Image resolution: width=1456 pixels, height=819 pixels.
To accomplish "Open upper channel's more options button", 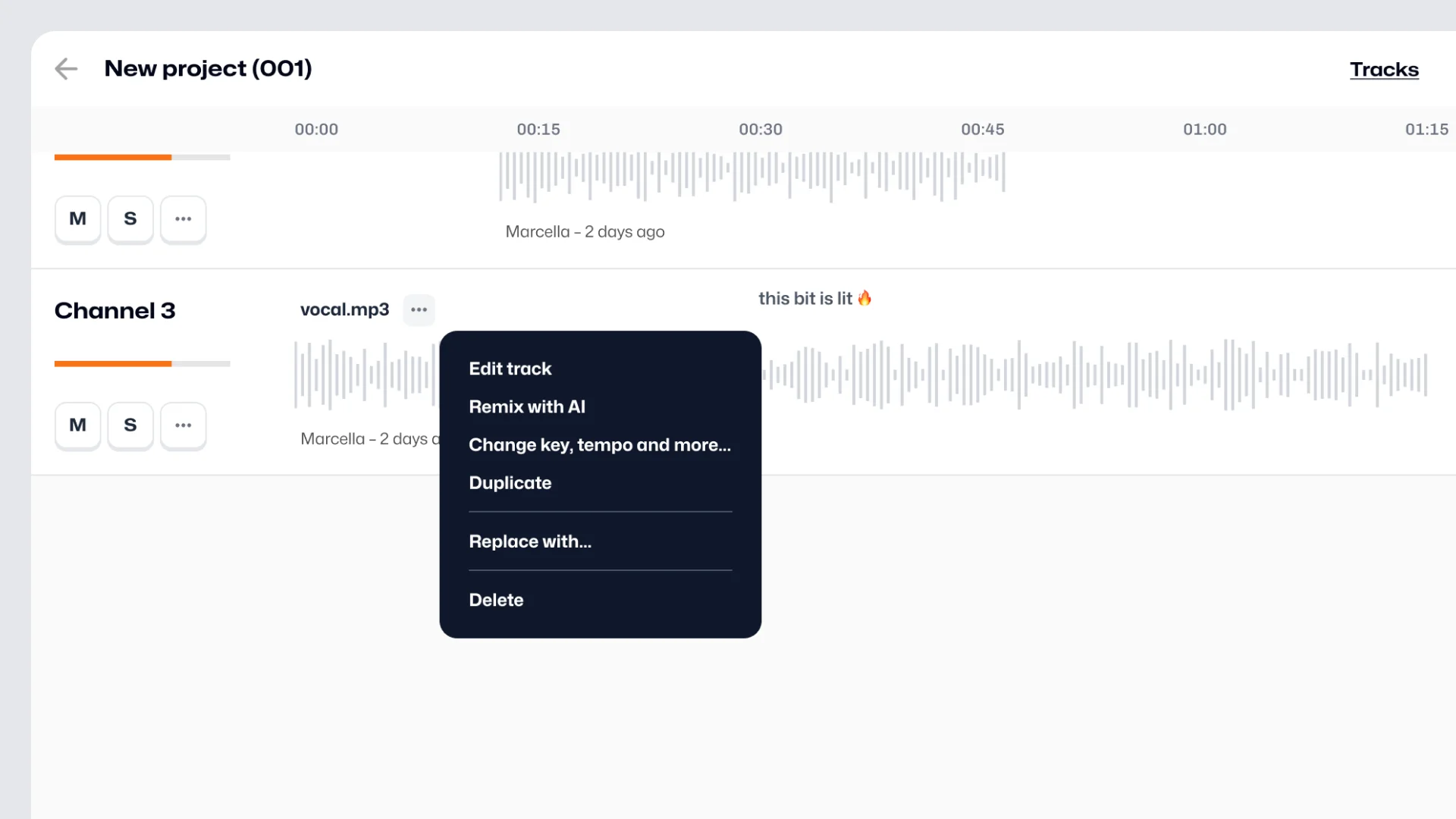I will pyautogui.click(x=183, y=219).
